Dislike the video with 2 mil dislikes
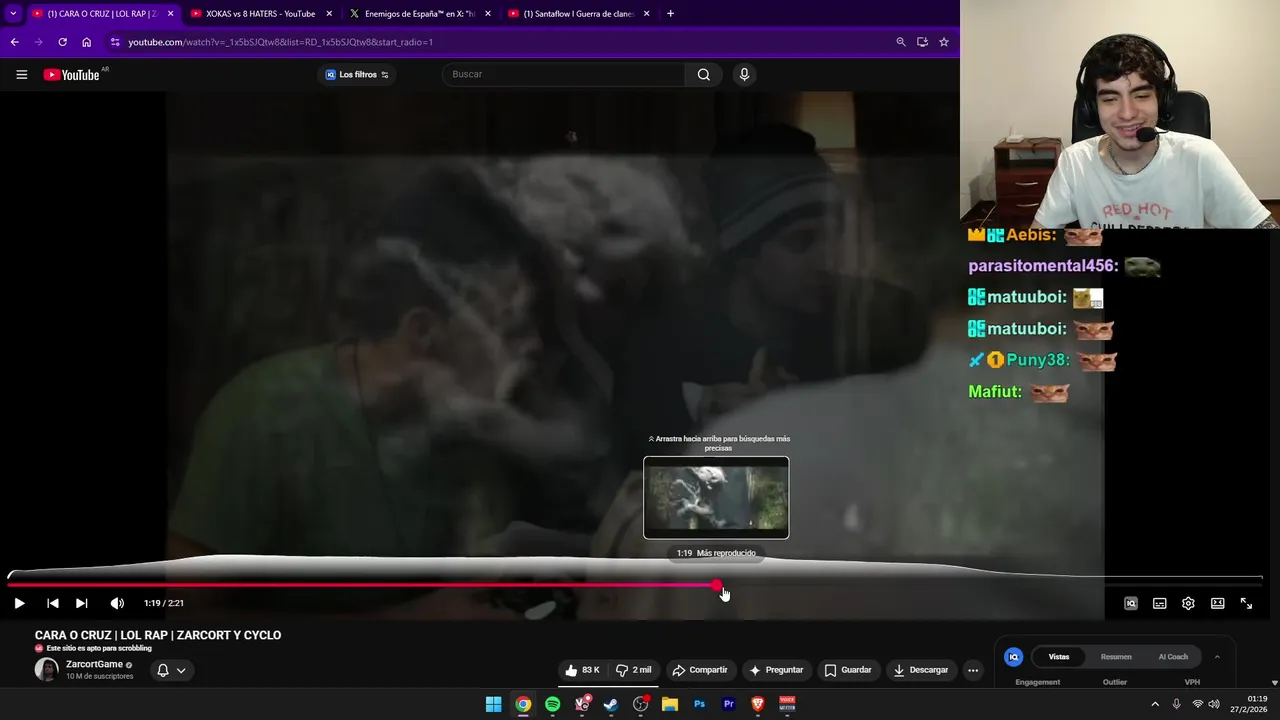Viewport: 1280px width, 720px height. 633,670
